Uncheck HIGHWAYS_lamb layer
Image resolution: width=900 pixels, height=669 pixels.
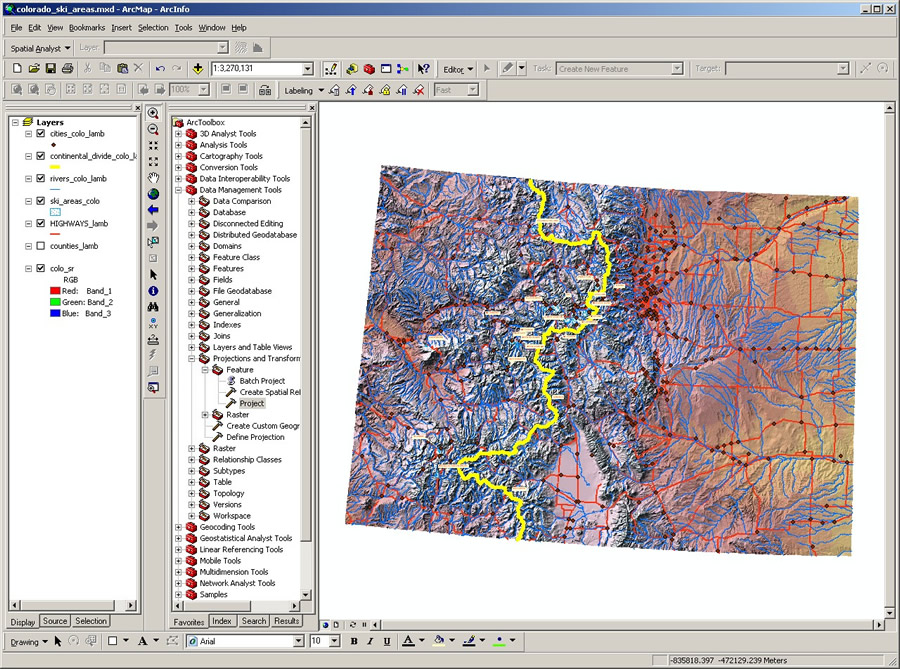(40, 223)
